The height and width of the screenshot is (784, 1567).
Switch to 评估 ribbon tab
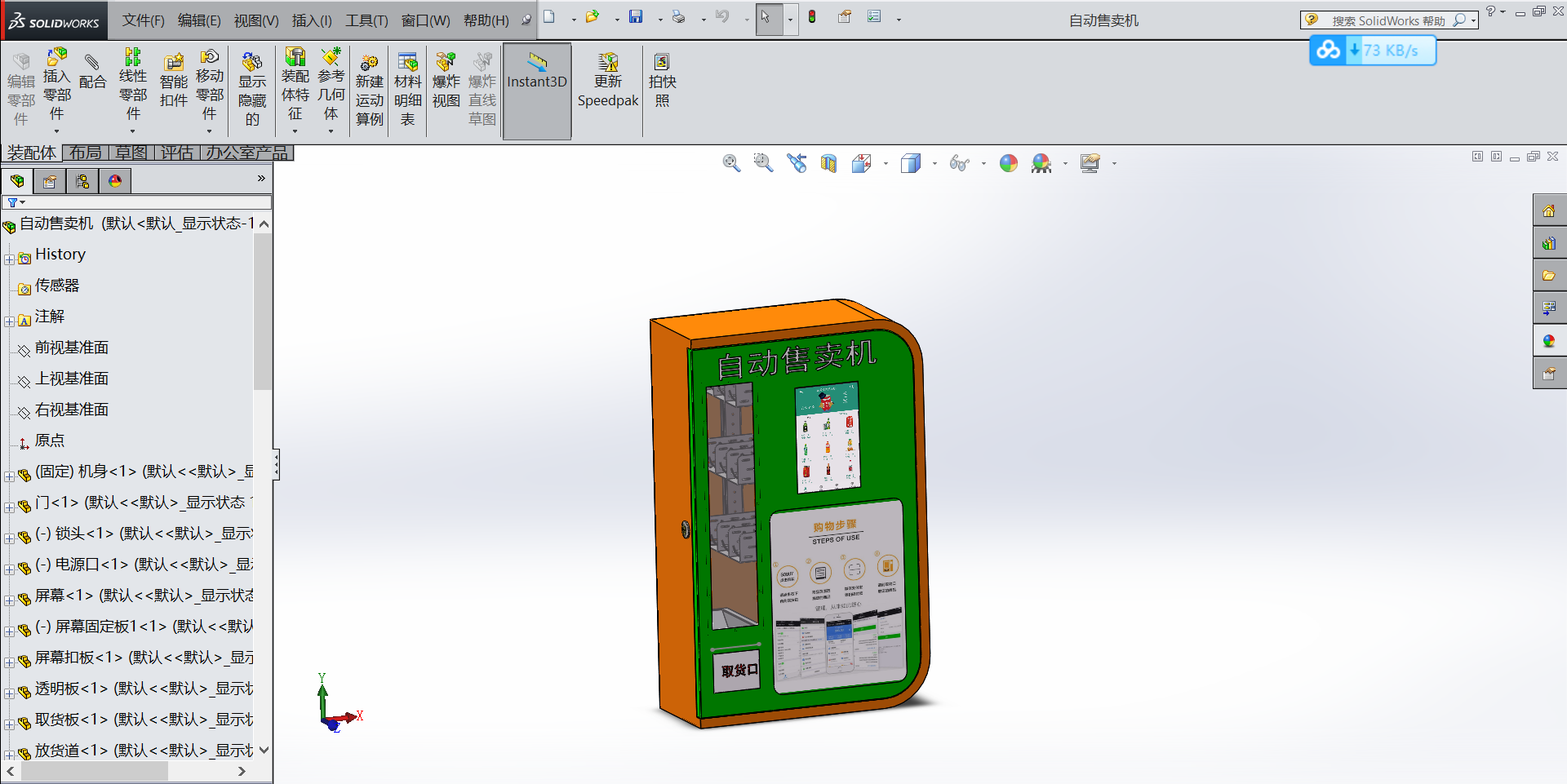coord(177,153)
